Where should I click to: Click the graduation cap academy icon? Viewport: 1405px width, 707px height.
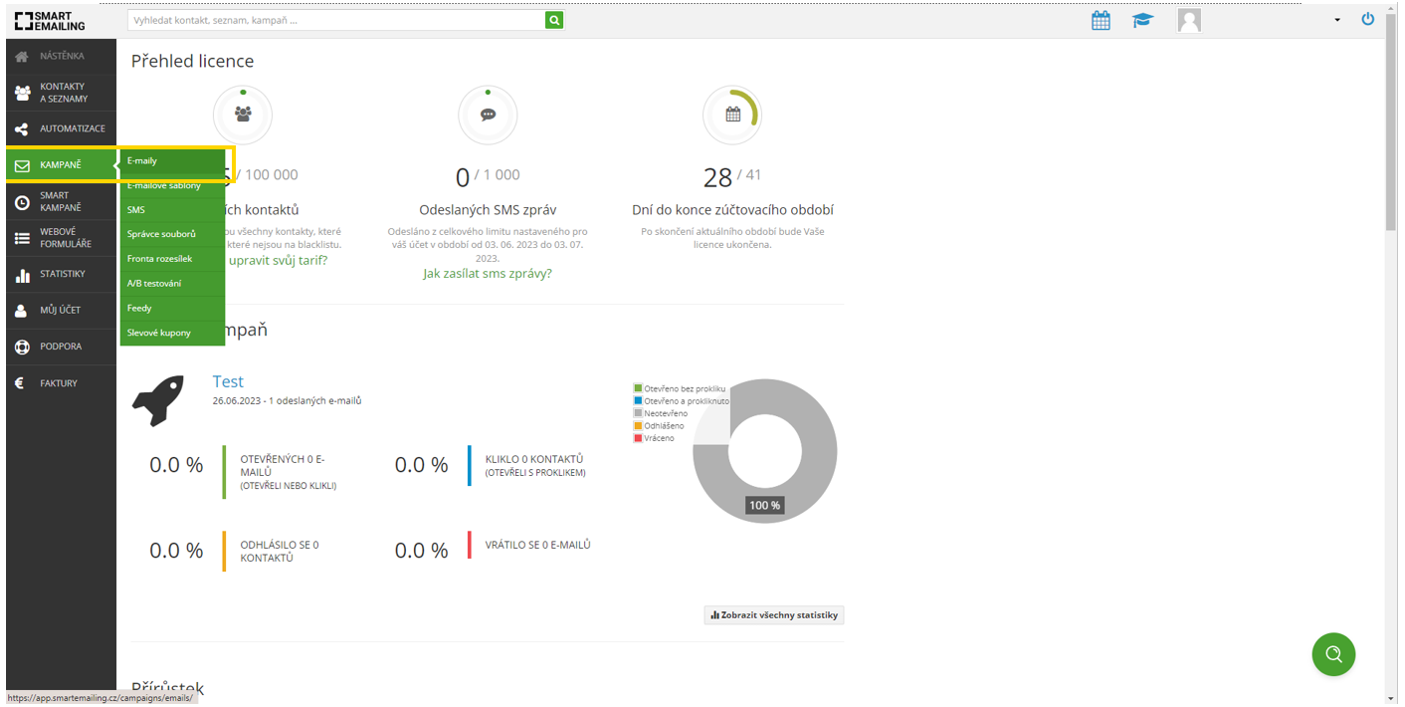click(x=1142, y=20)
